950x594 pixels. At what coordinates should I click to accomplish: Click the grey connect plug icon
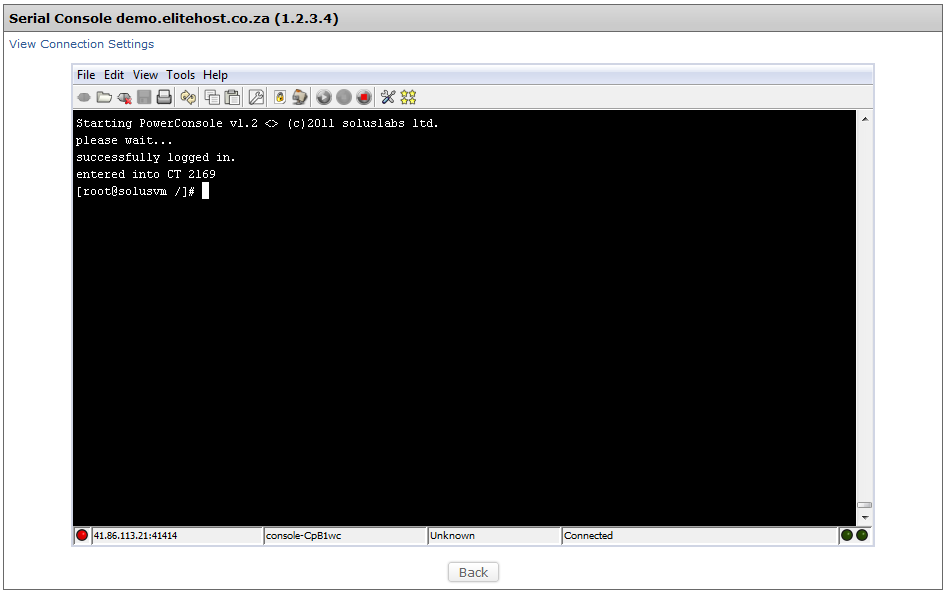point(84,97)
